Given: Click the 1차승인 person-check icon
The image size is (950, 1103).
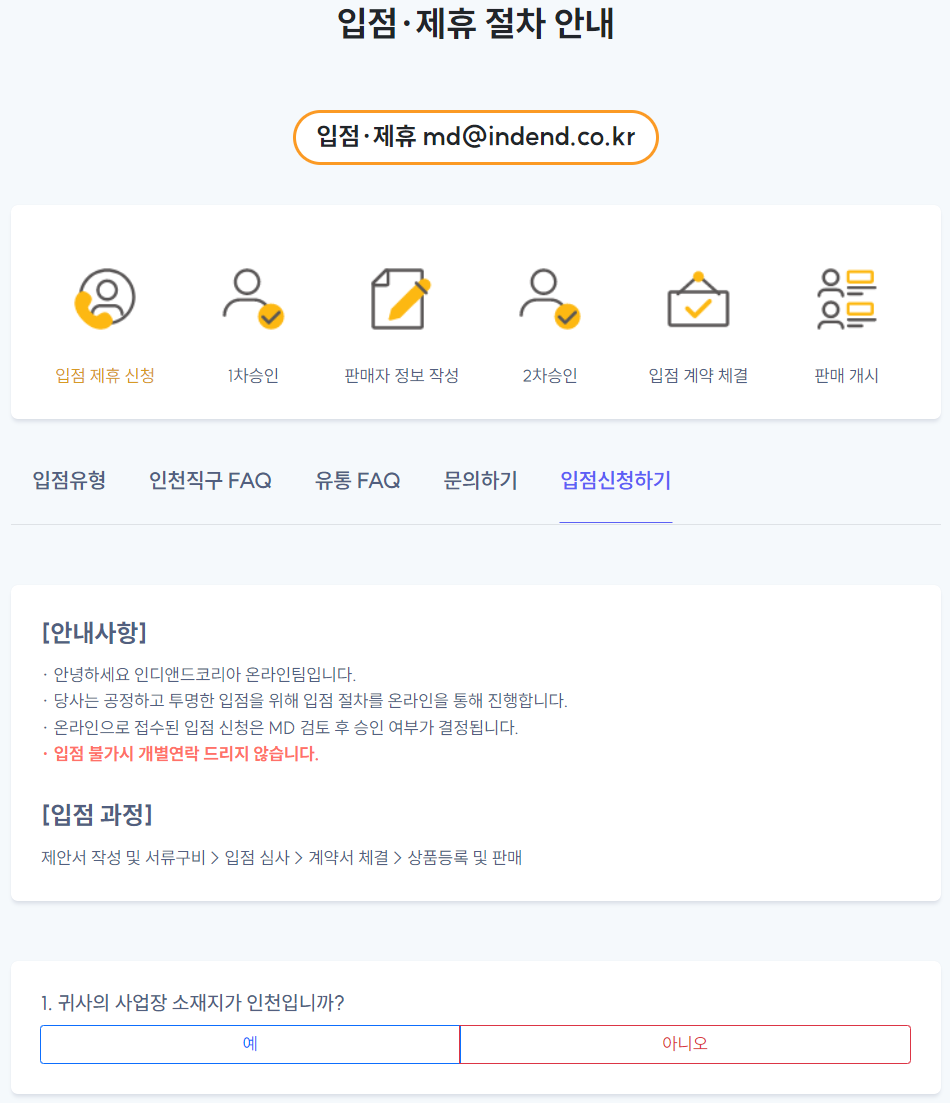Looking at the screenshot, I should tap(253, 298).
